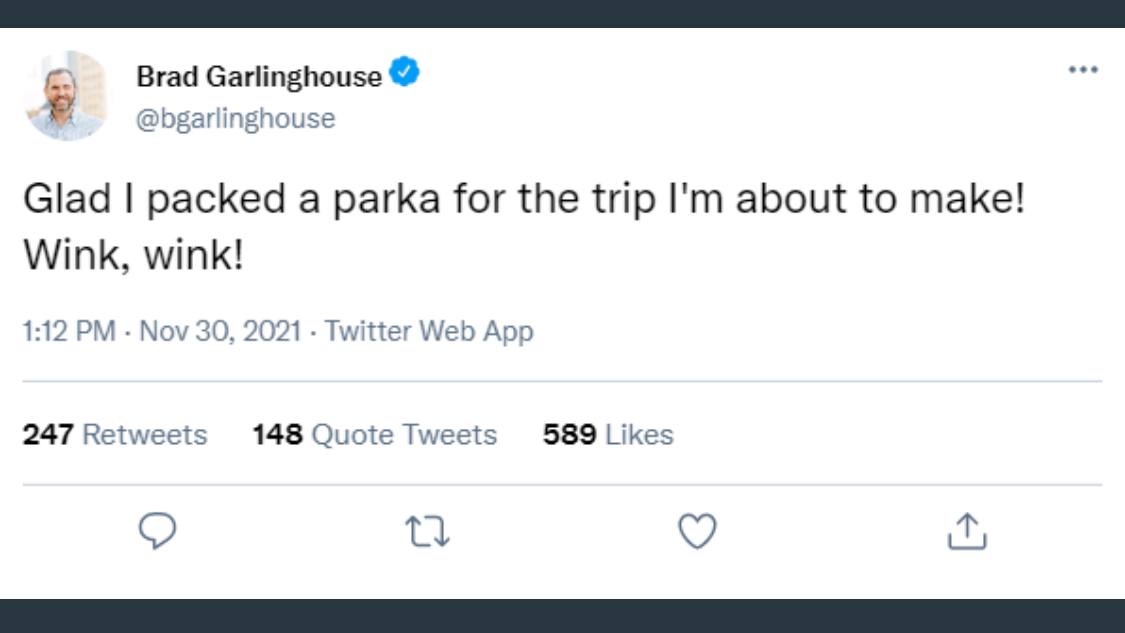Show the 589 Likes list

click(608, 435)
